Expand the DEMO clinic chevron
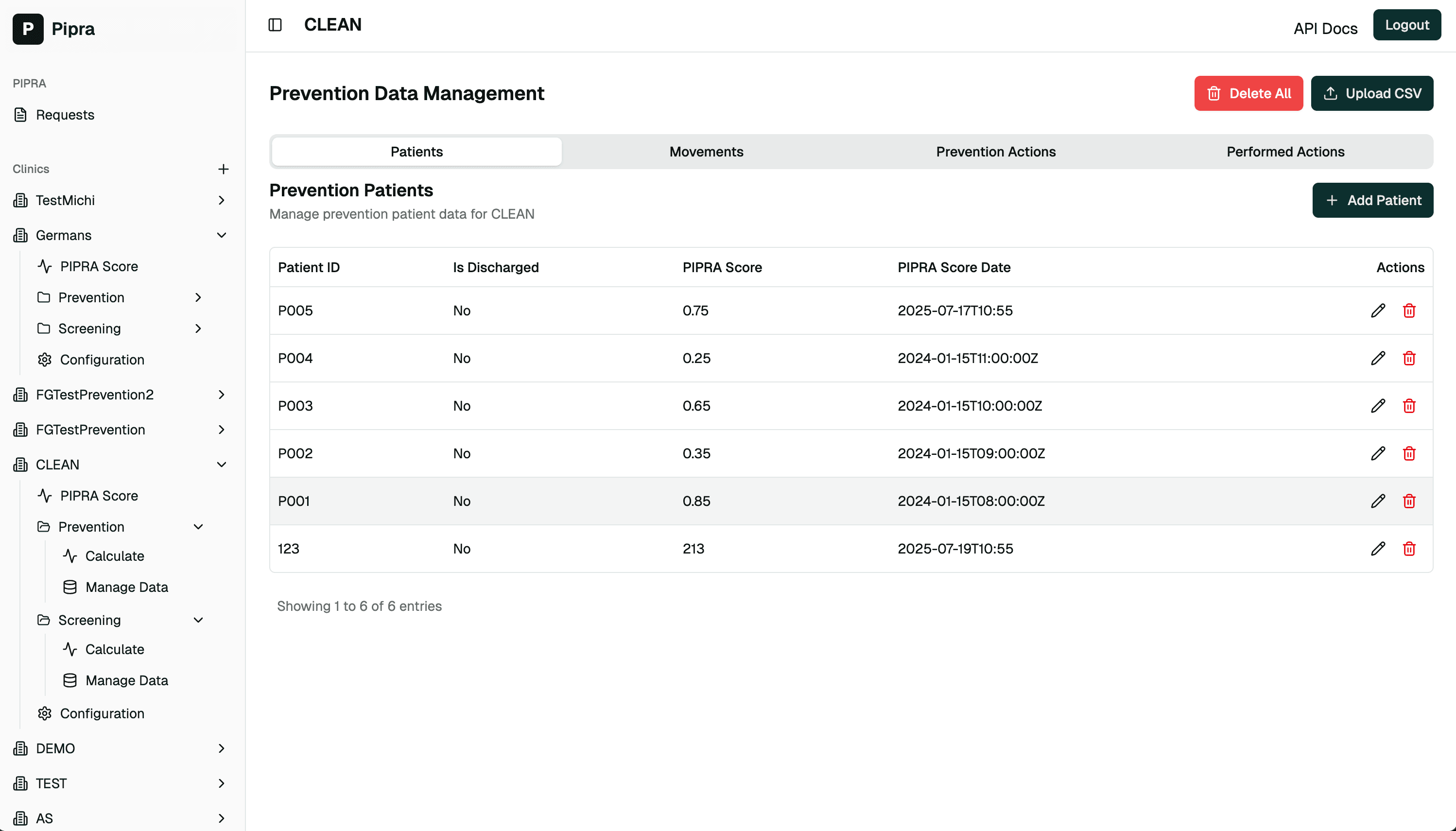This screenshot has width=1456, height=831. click(x=222, y=748)
